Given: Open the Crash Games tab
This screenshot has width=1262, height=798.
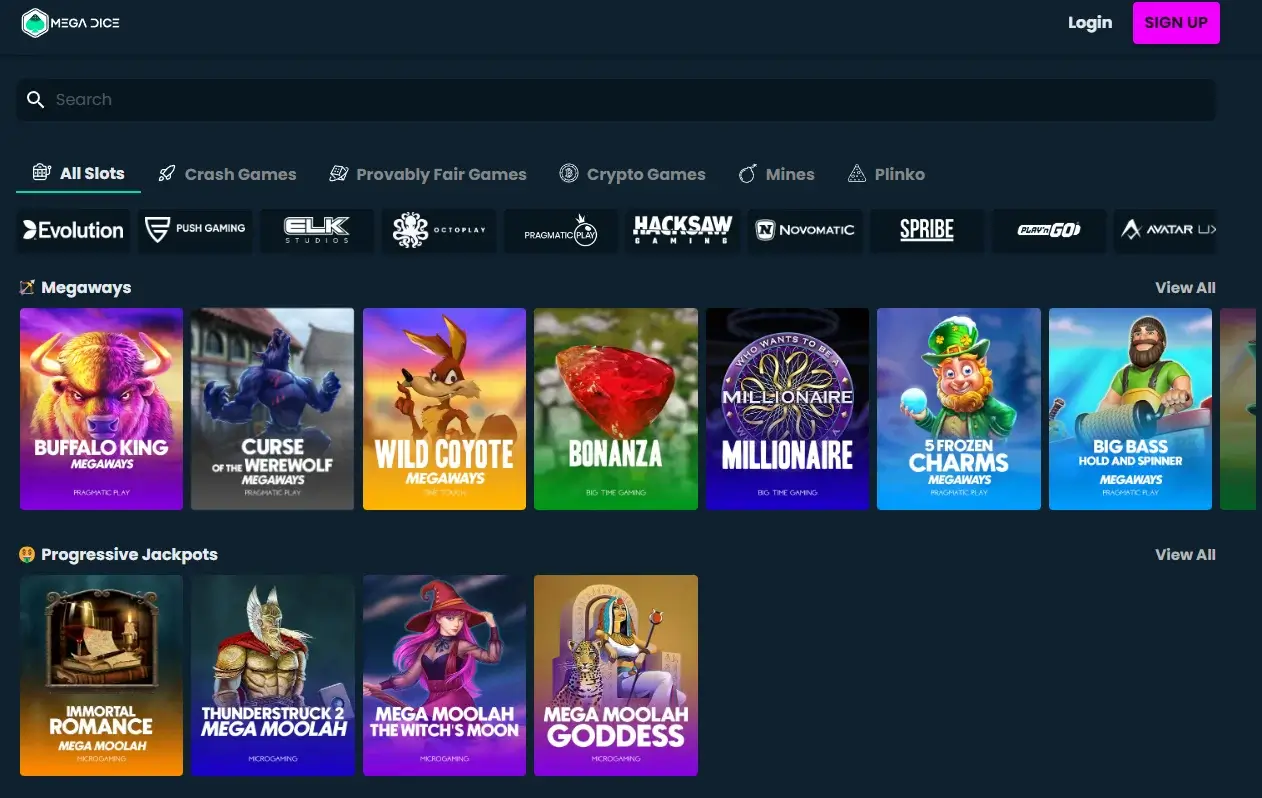Looking at the screenshot, I should coord(227,174).
